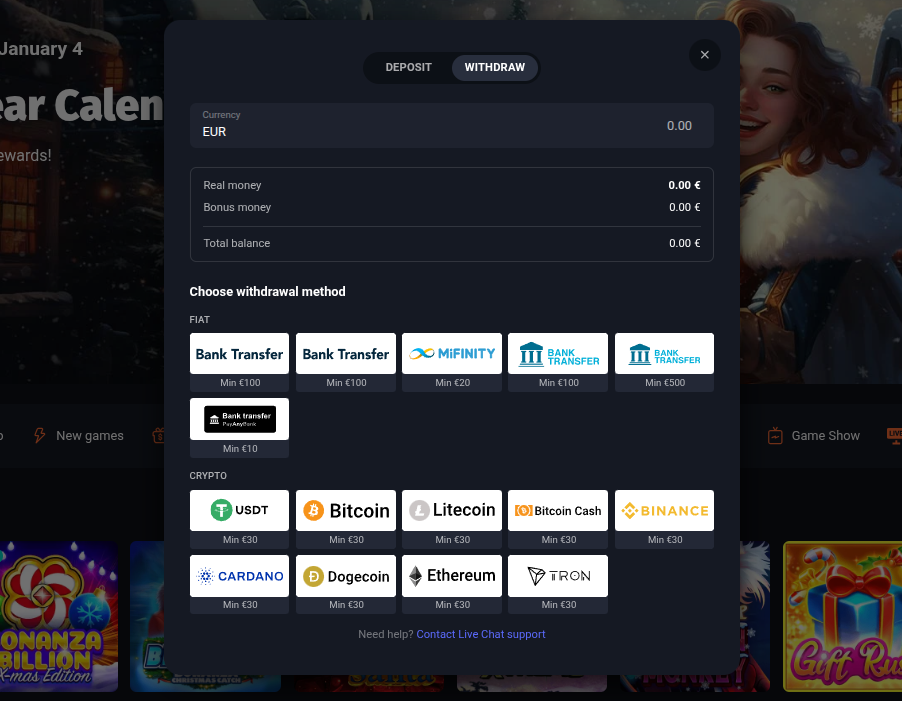This screenshot has width=902, height=701.
Task: Select blue Bank Transfer with Min €500
Action: (664, 354)
